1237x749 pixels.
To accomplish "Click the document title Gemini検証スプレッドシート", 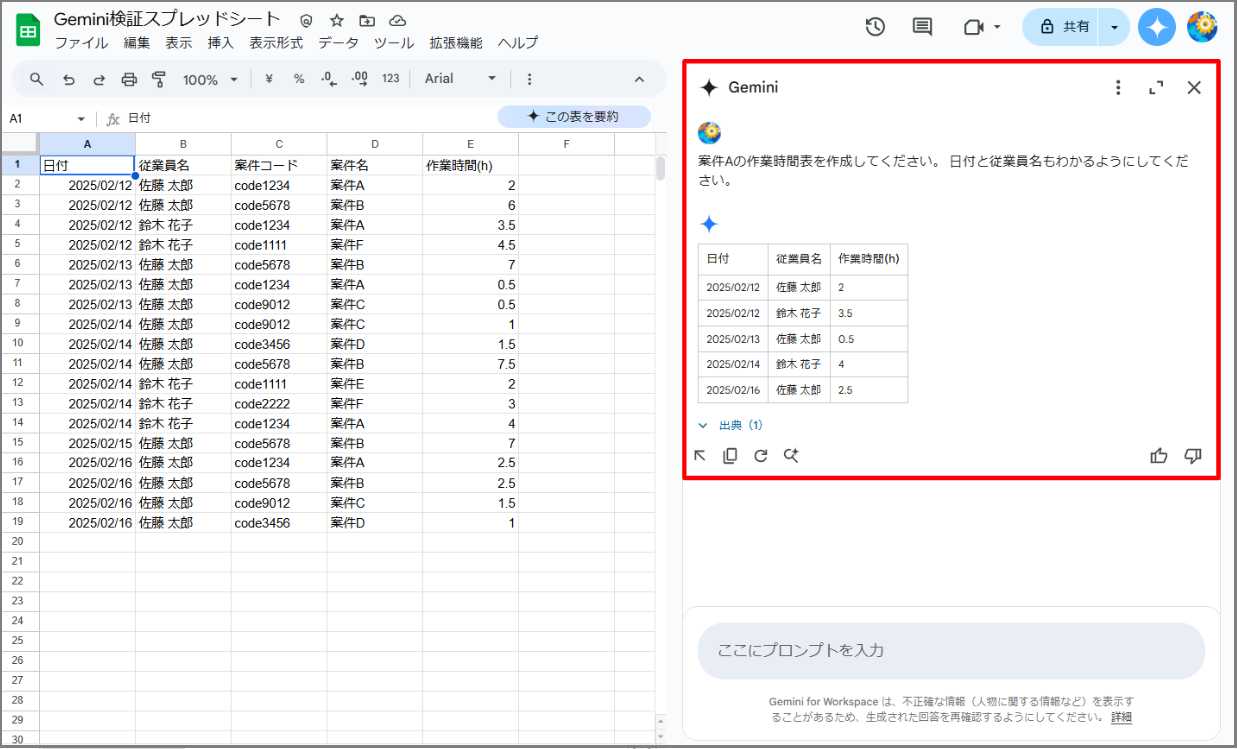I will click(x=167, y=20).
